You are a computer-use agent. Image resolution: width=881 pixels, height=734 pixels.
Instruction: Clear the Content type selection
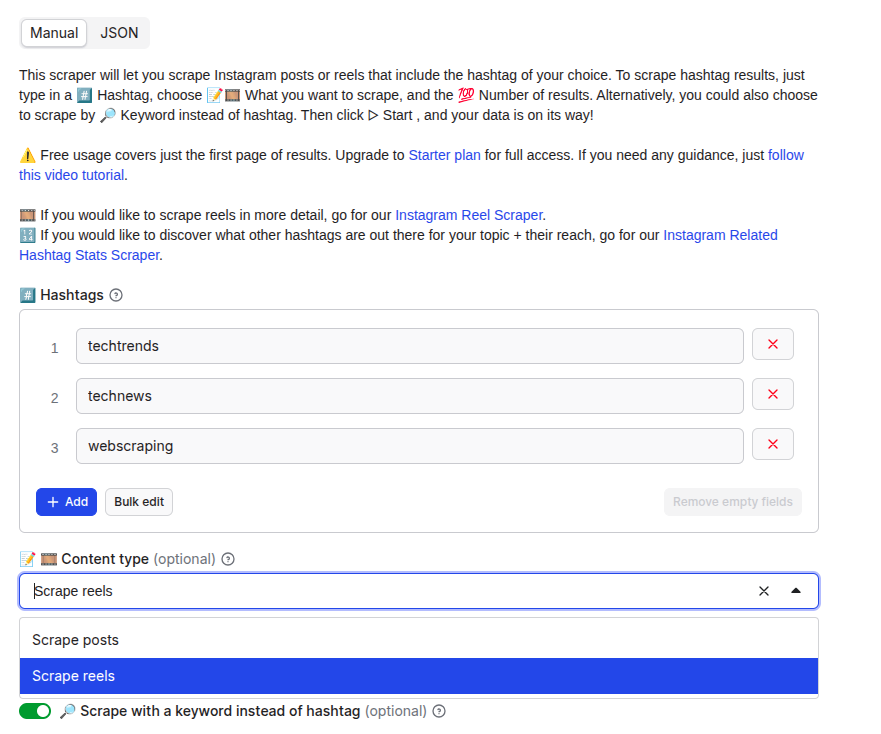[x=764, y=591]
